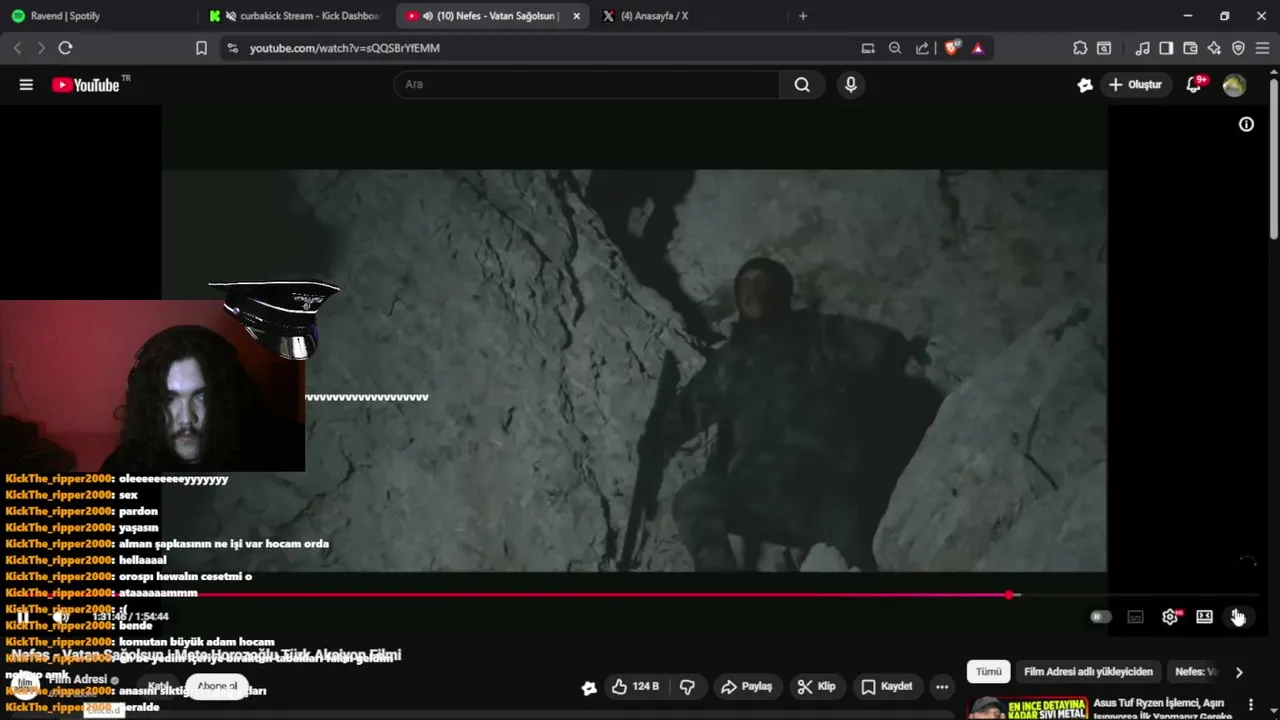Screen dimensions: 1280x720
Task: Close the Nefes YouTube tab
Action: pyautogui.click(x=576, y=16)
